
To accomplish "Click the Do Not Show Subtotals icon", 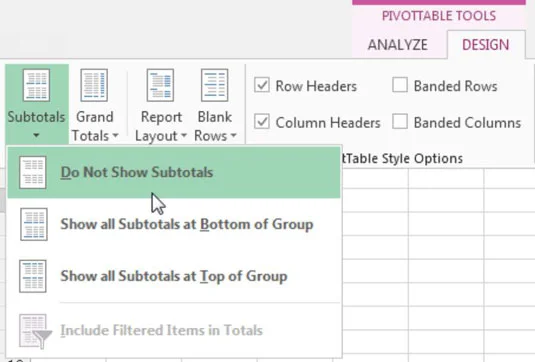I will pyautogui.click(x=33, y=172).
